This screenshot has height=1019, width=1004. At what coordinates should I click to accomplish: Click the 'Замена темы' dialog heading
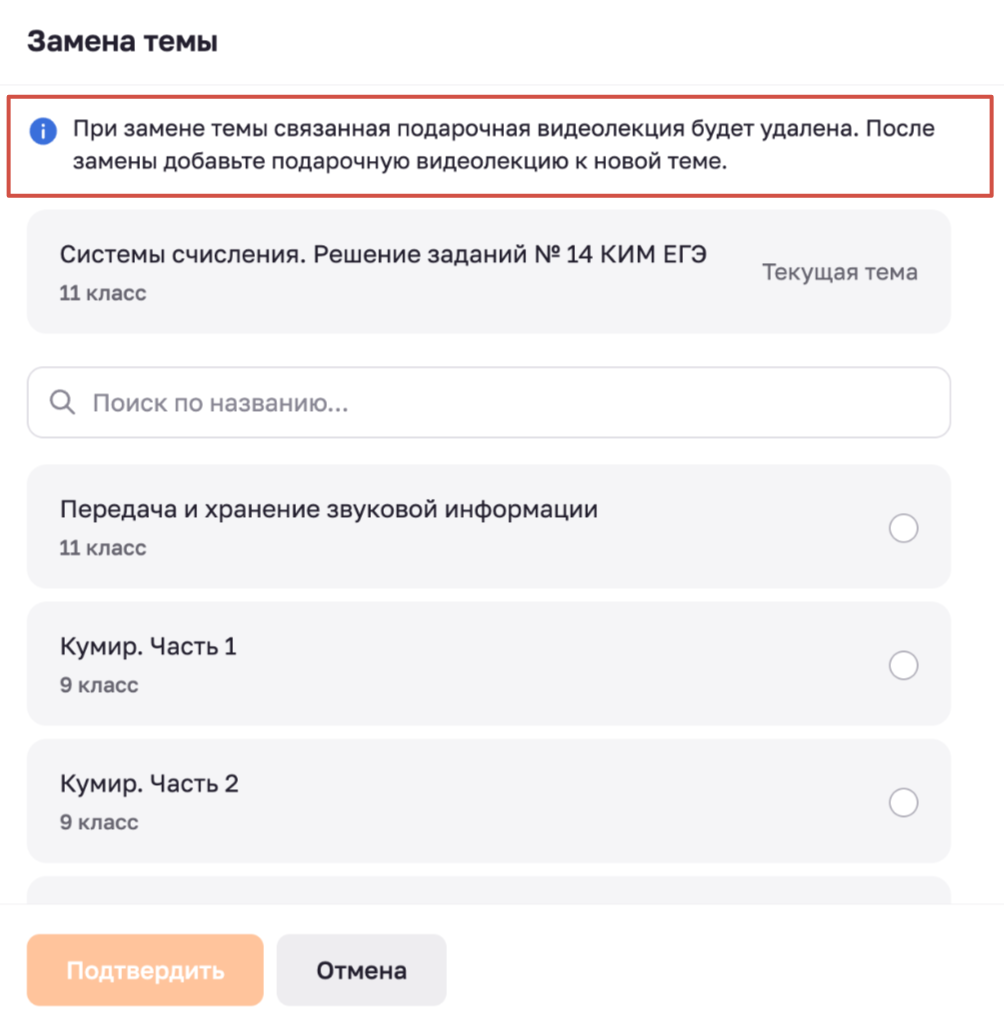point(122,41)
